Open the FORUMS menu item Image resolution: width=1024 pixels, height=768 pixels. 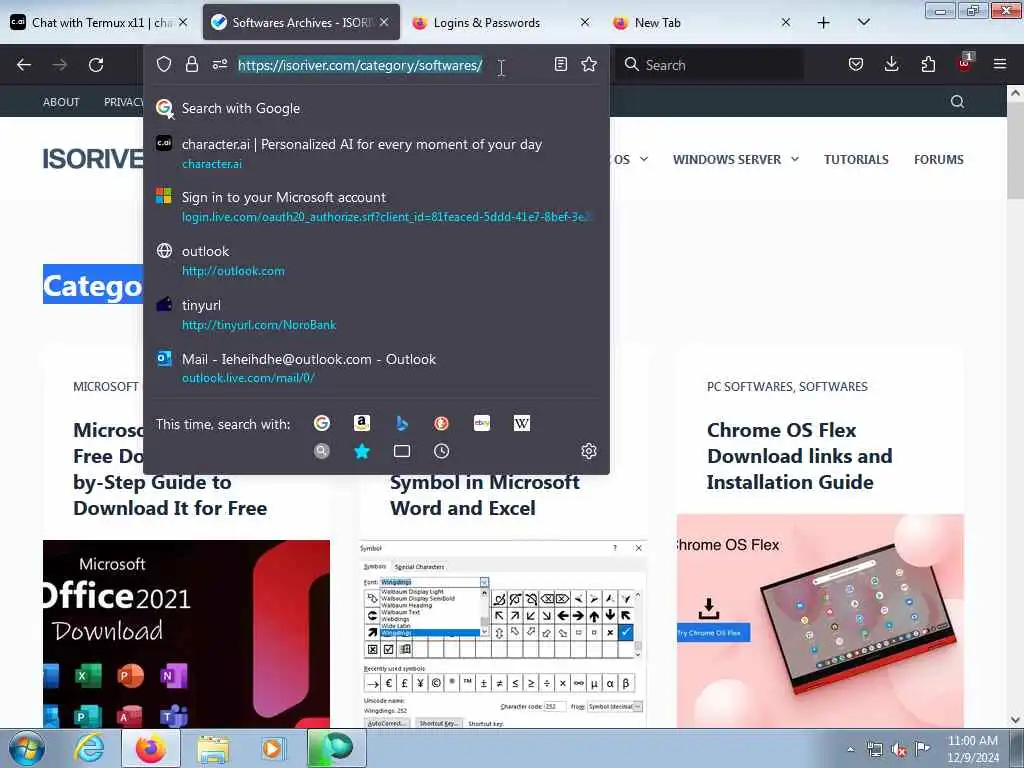pos(938,159)
